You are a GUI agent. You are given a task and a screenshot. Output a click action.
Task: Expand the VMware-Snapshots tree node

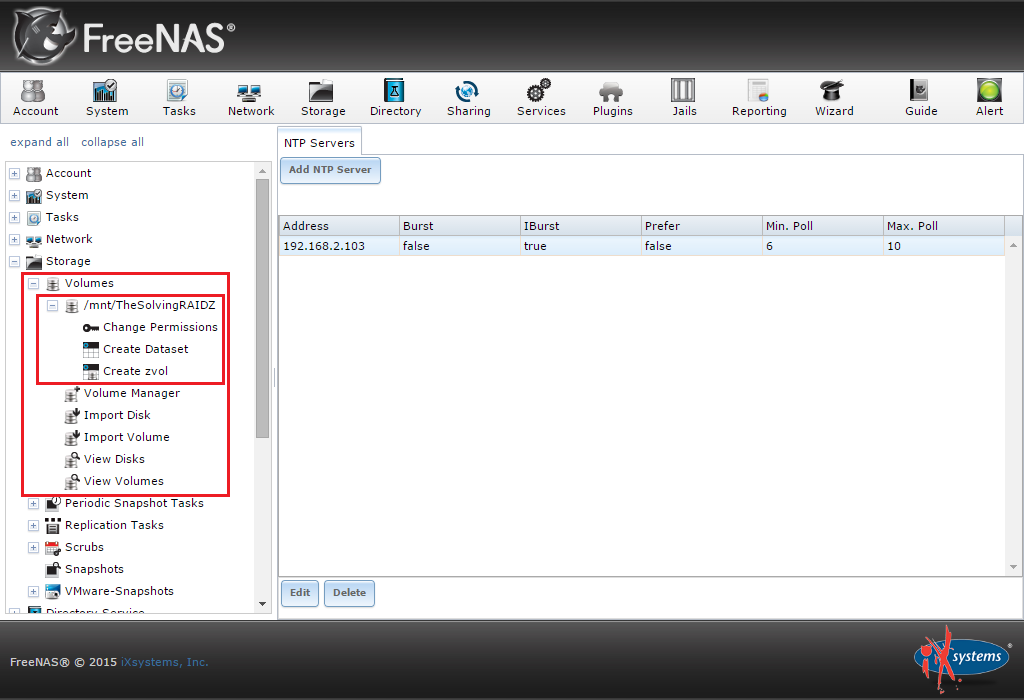point(33,592)
